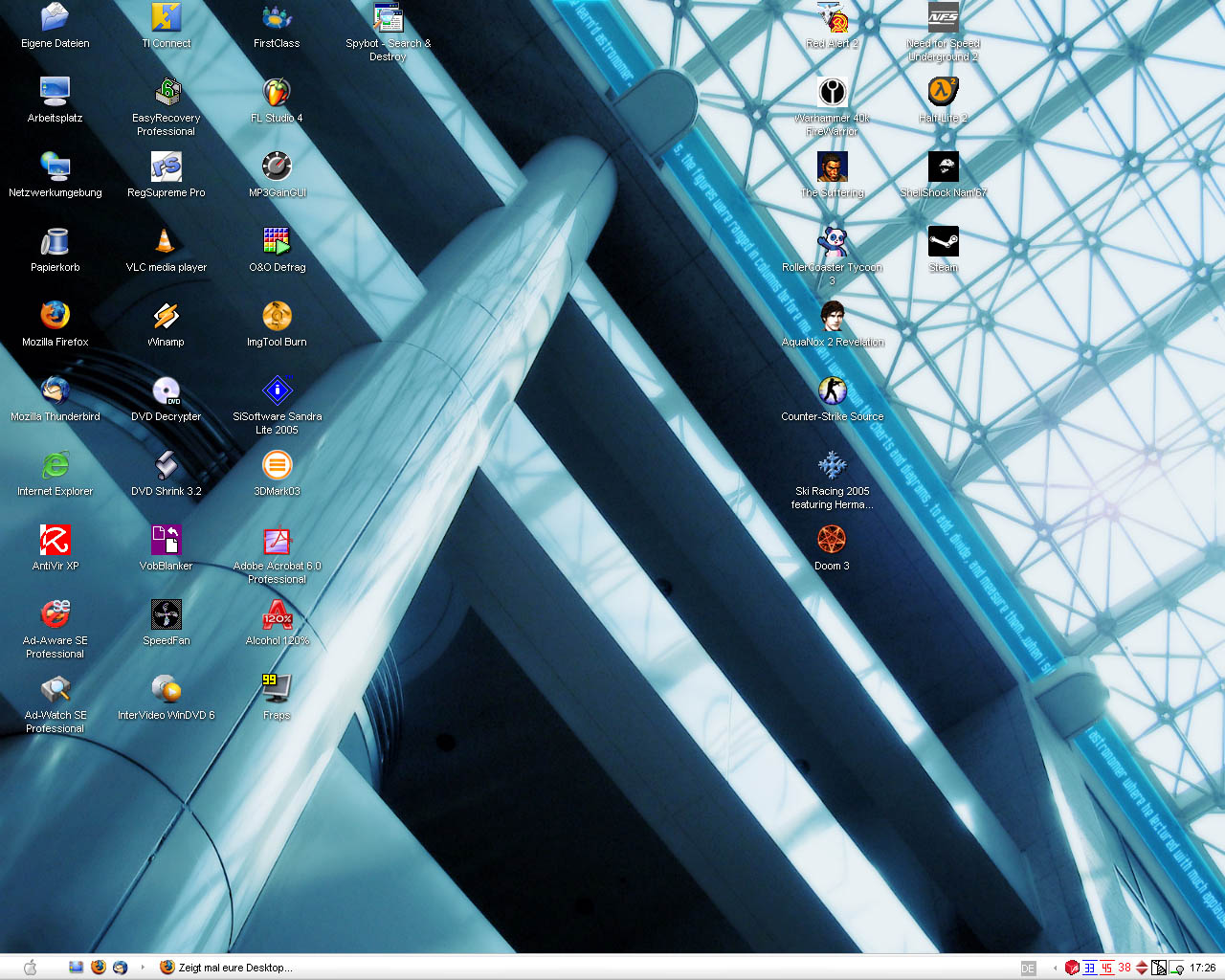
Task: Select the ImgTool Burn icon
Action: (x=278, y=316)
